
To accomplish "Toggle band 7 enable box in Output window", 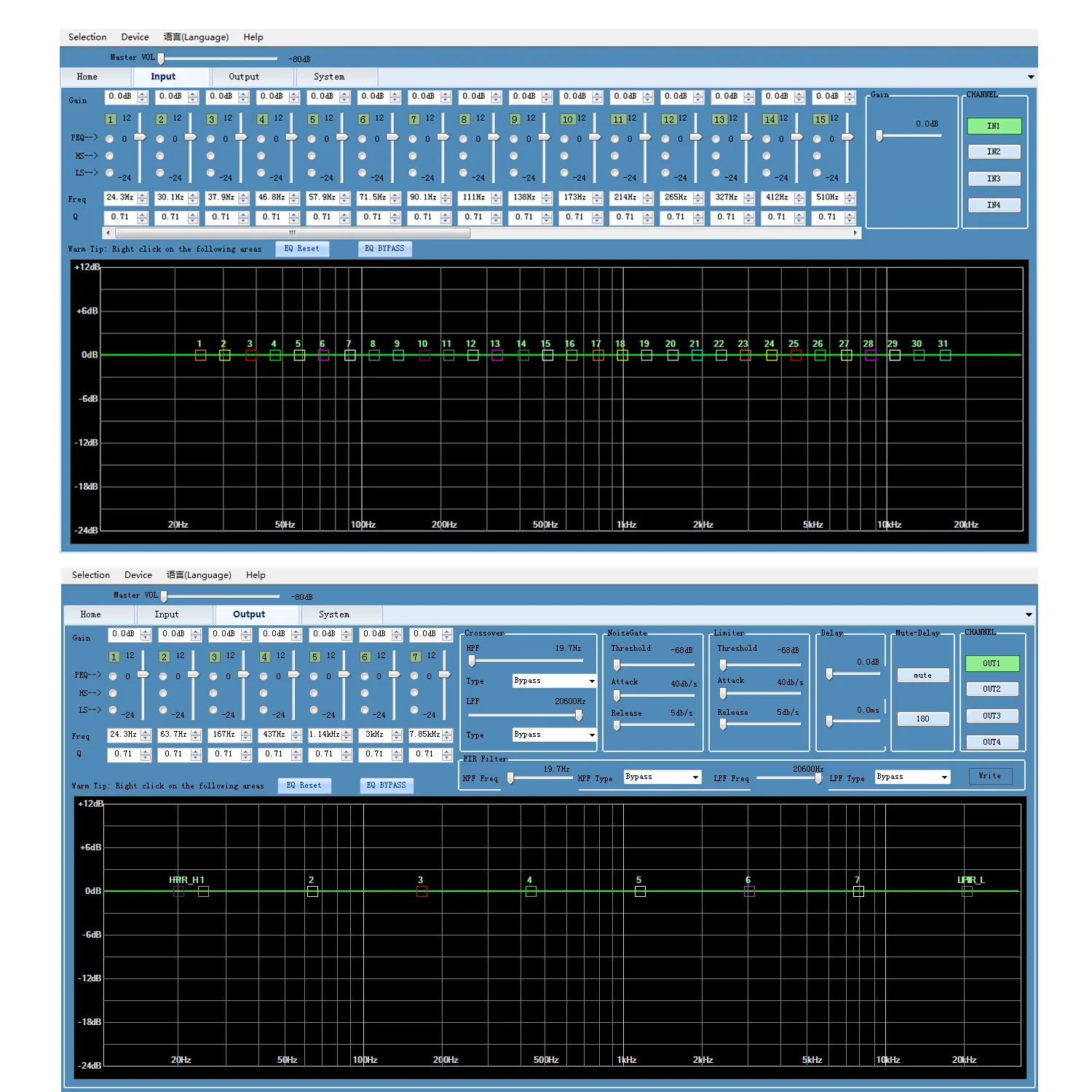I will point(416,657).
